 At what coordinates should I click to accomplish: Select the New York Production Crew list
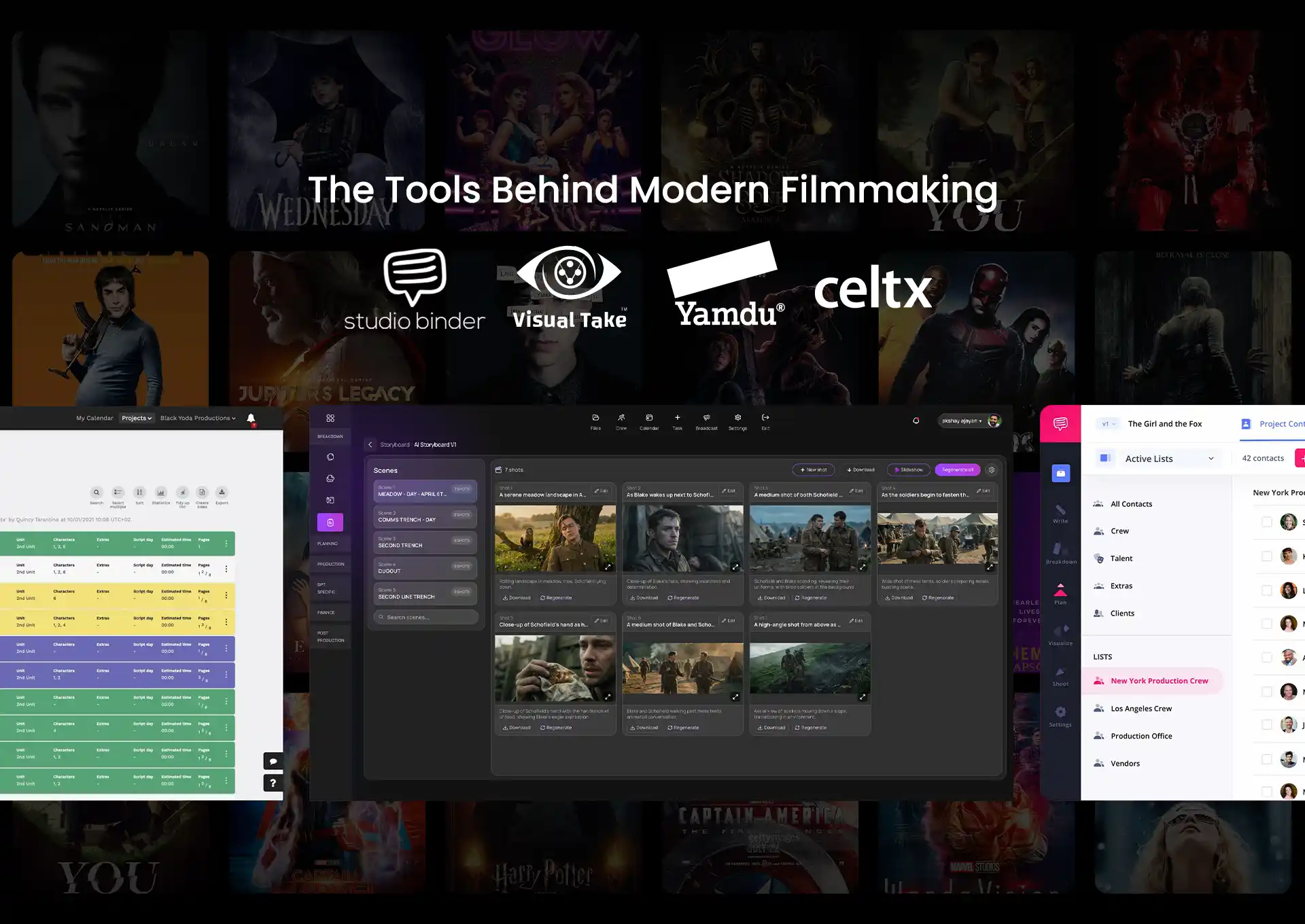click(1158, 680)
